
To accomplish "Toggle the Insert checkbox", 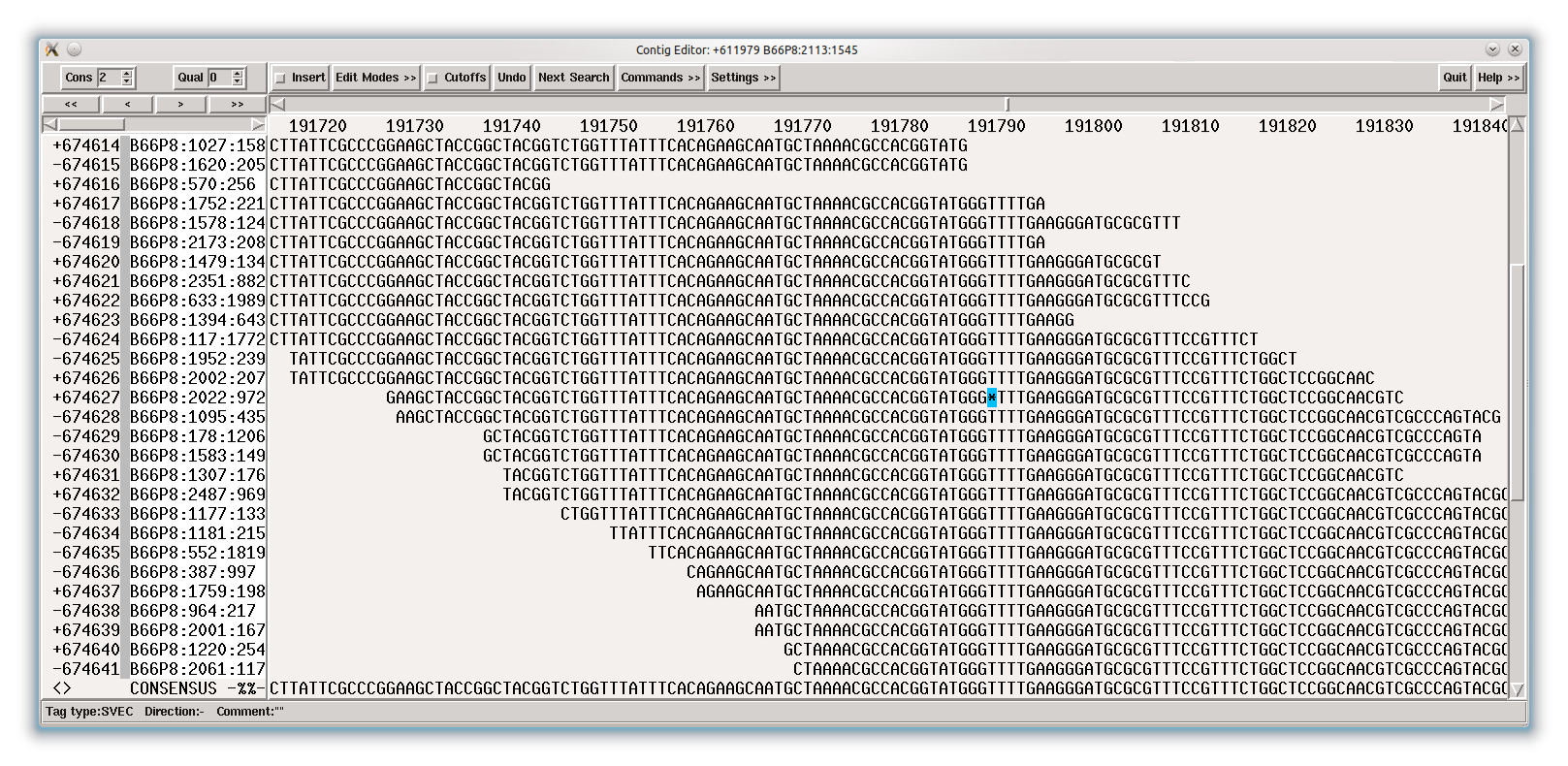I will click(281, 79).
